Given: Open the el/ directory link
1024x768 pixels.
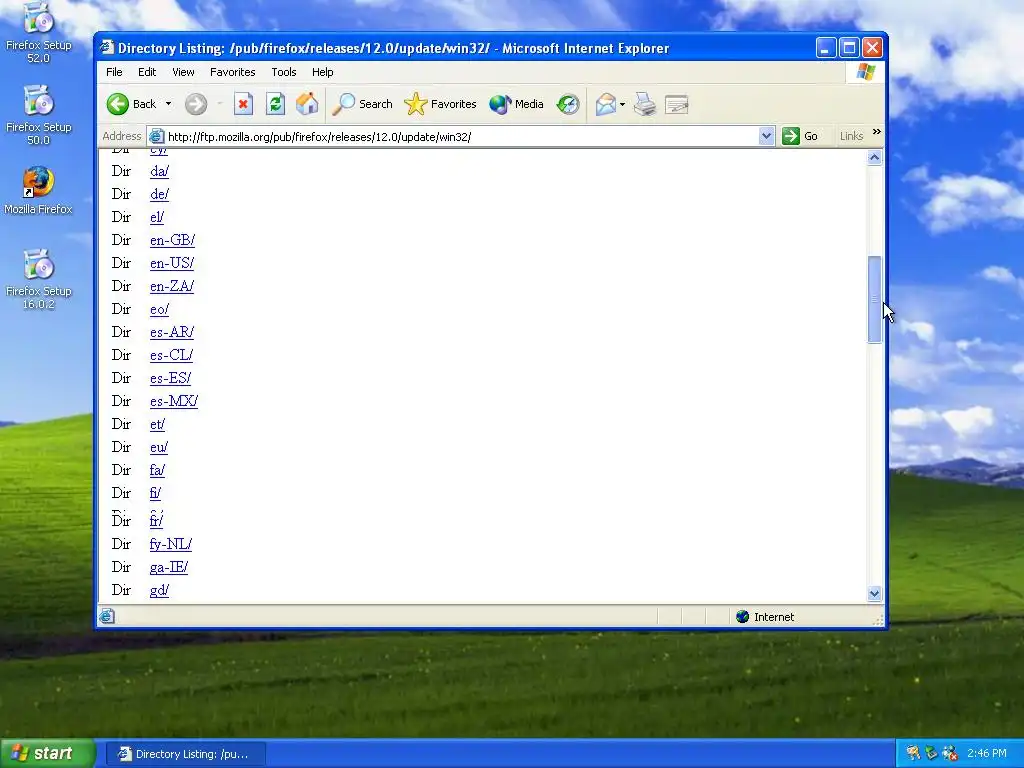Looking at the screenshot, I should 157,217.
